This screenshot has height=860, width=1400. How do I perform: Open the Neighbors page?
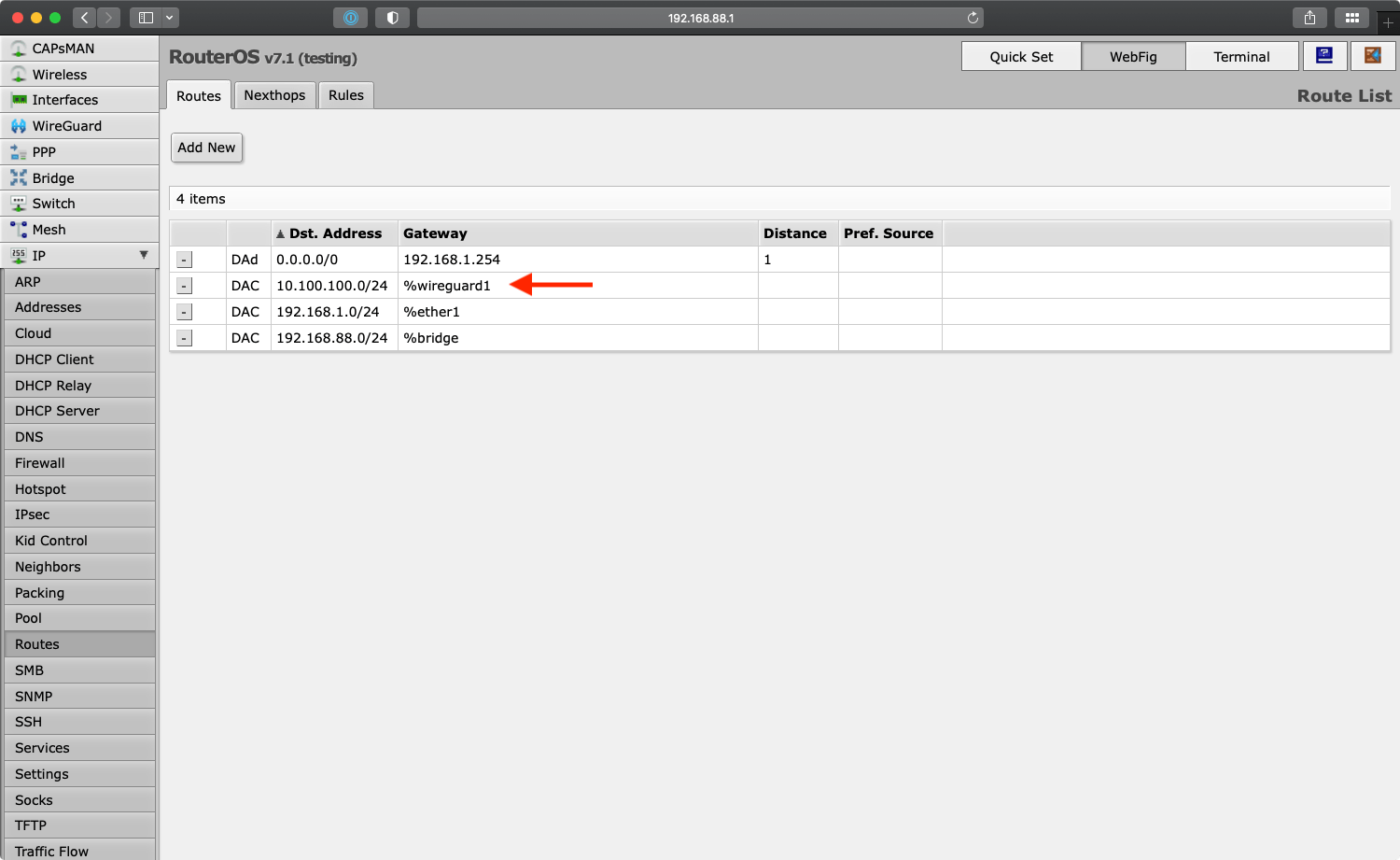pyautogui.click(x=79, y=567)
